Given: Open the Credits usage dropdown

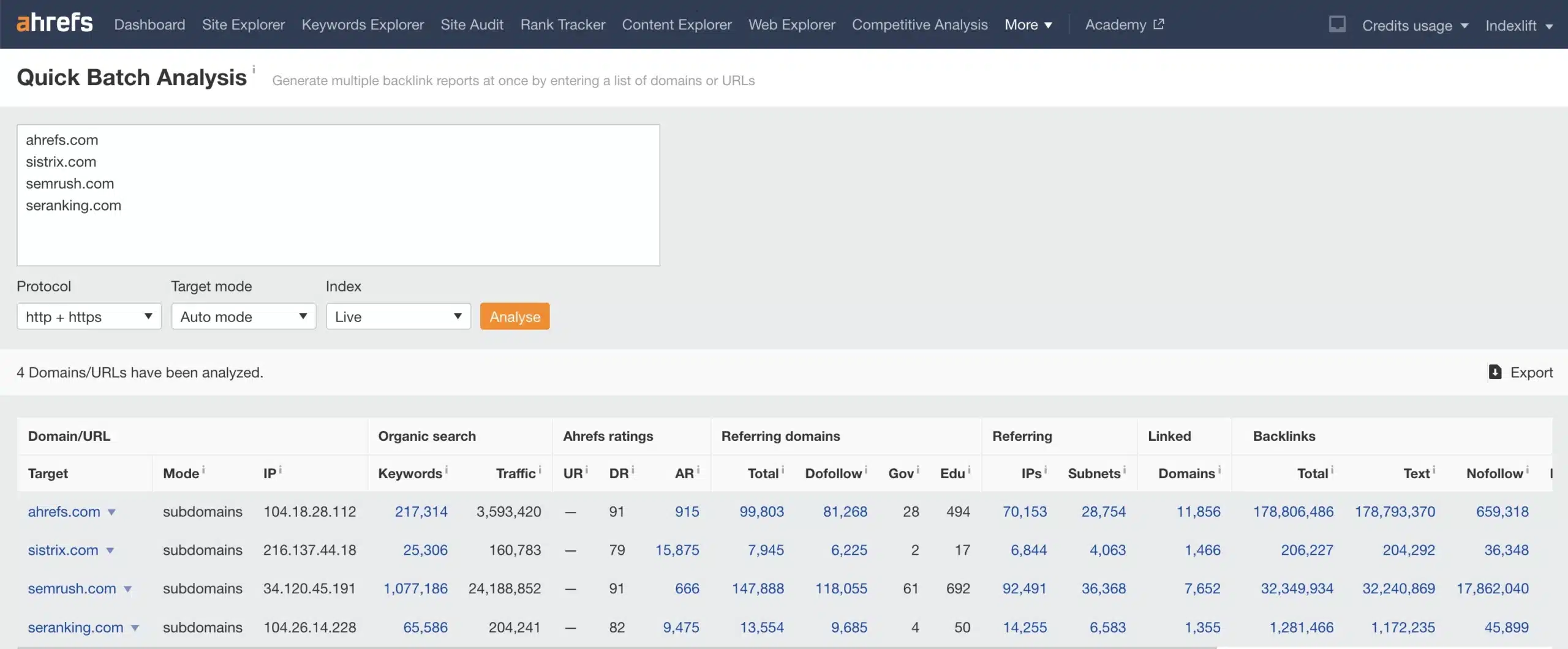Looking at the screenshot, I should tap(1415, 26).
